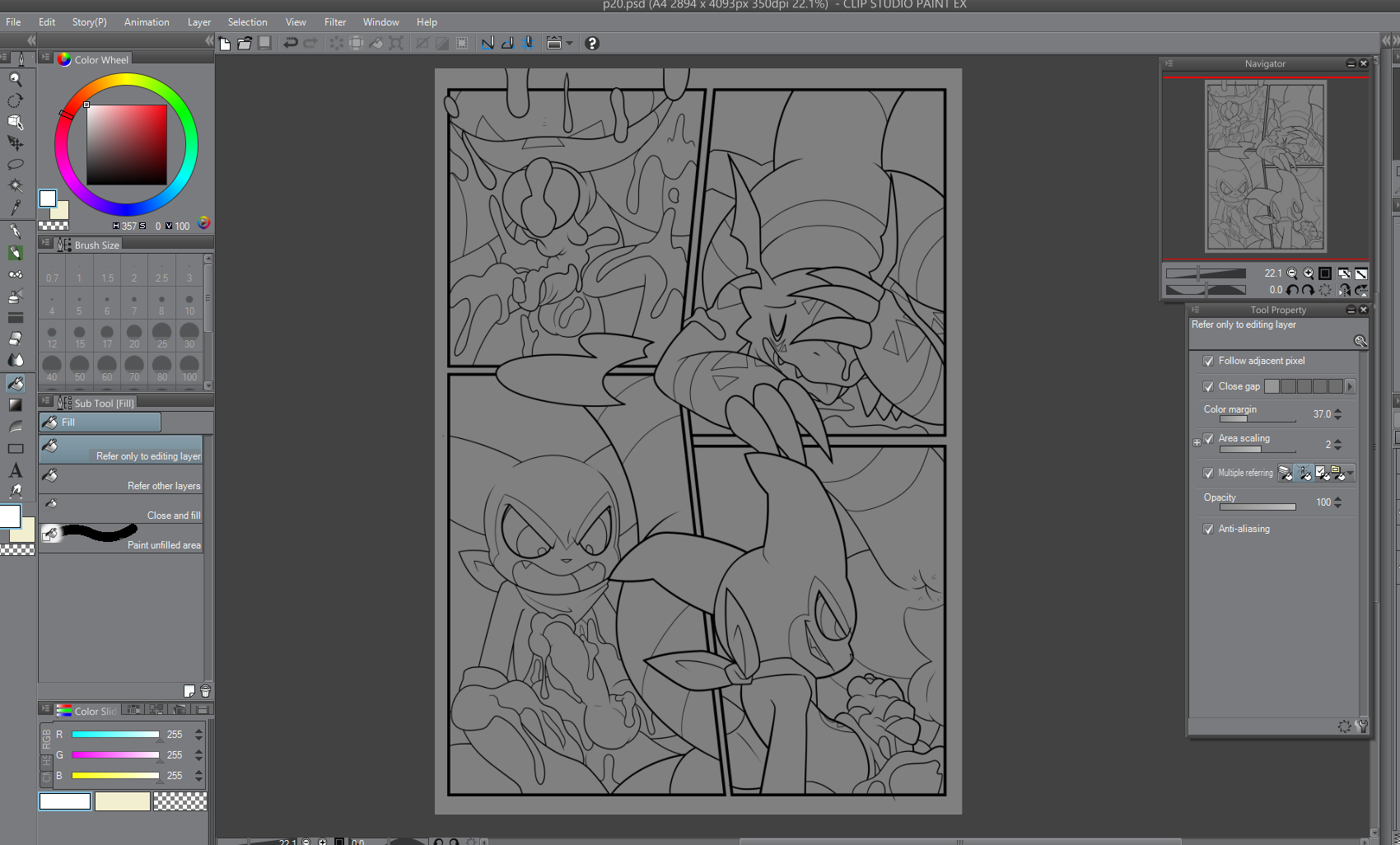Click the Redo arrow in toolbar
The width and height of the screenshot is (1400, 845).
(x=310, y=43)
